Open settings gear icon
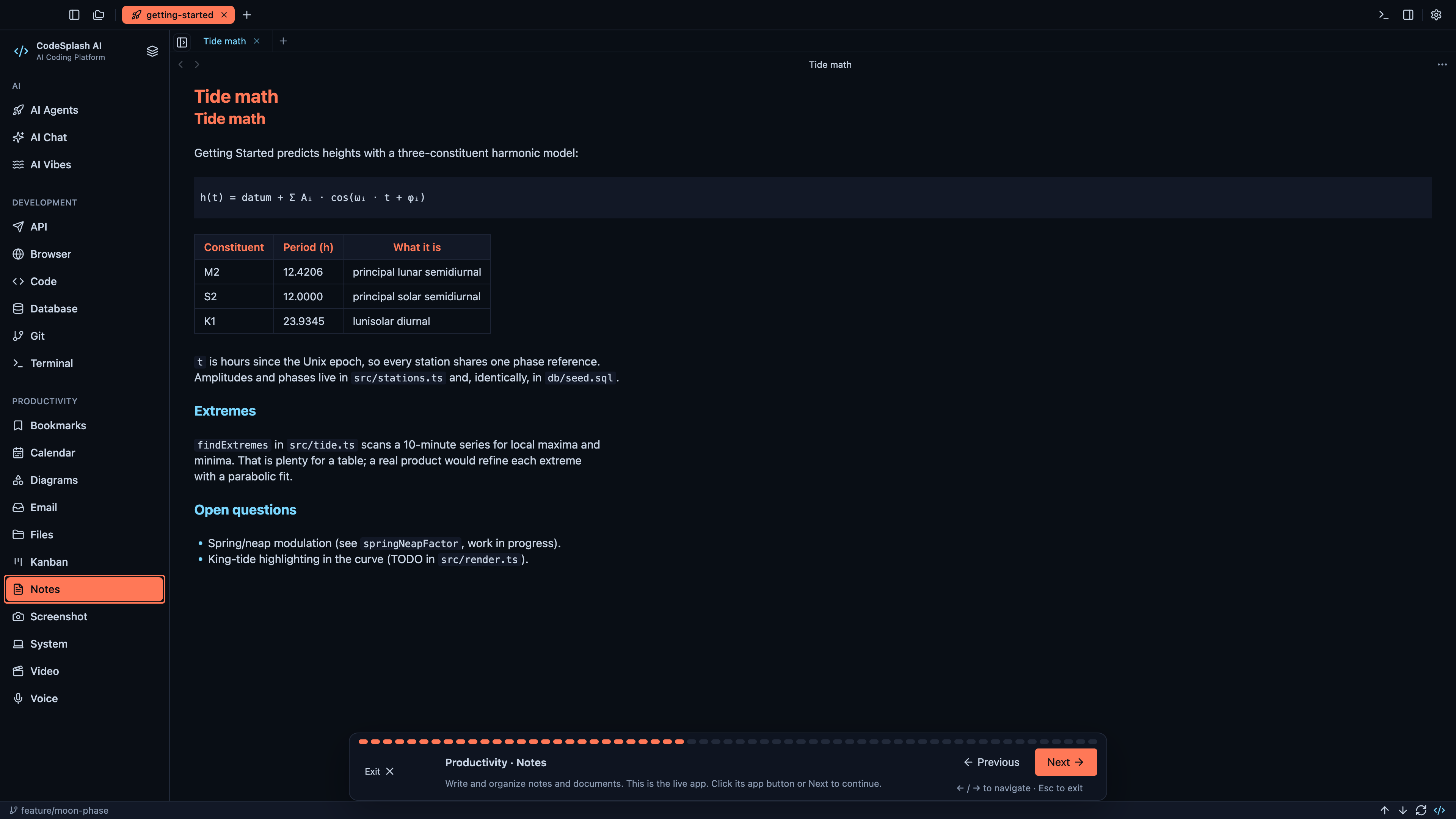The image size is (1456, 819). coord(1436,15)
